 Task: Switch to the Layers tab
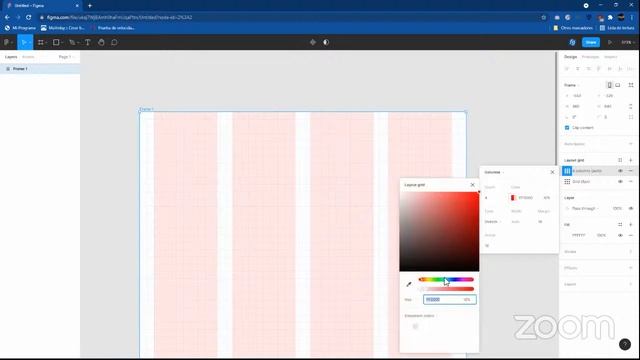click(11, 57)
